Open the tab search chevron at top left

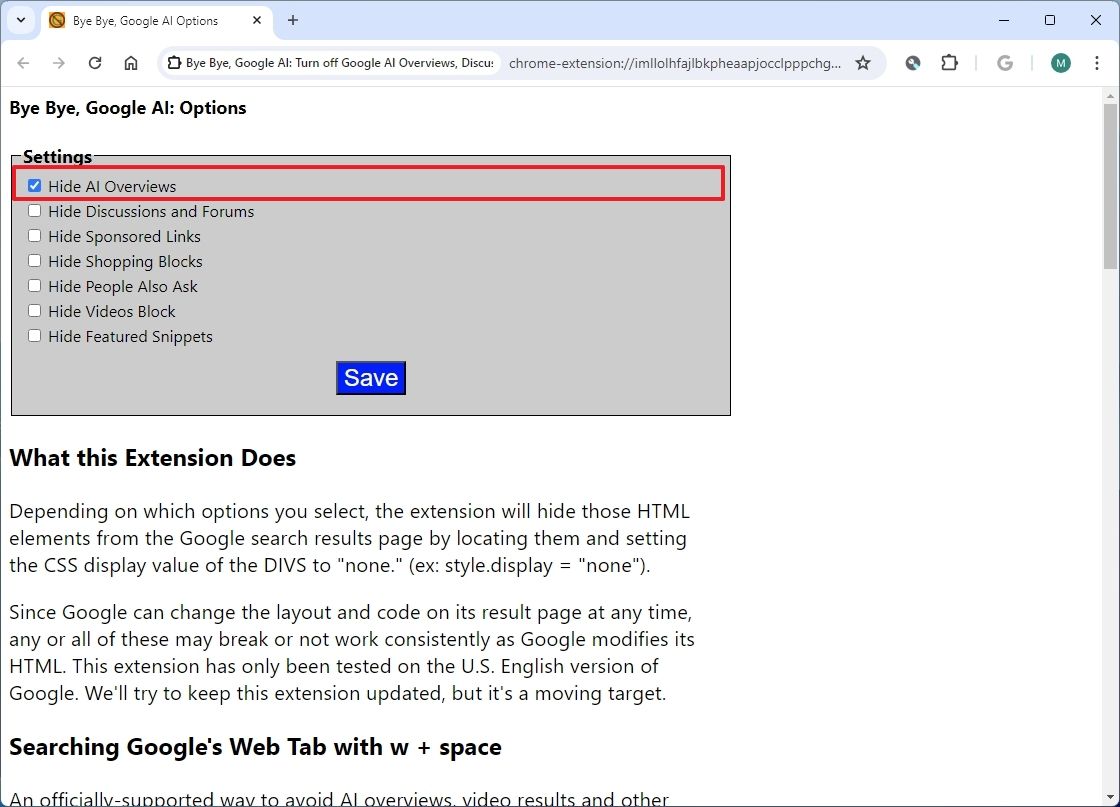(20, 20)
